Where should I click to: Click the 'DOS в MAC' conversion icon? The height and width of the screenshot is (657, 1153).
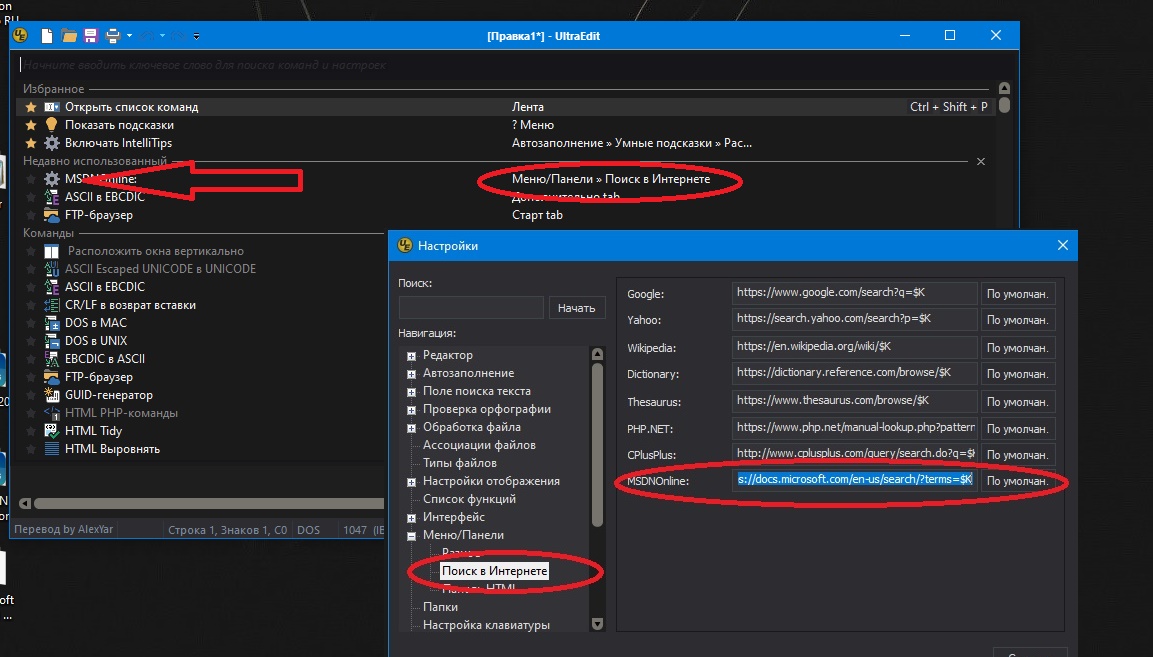[51, 323]
